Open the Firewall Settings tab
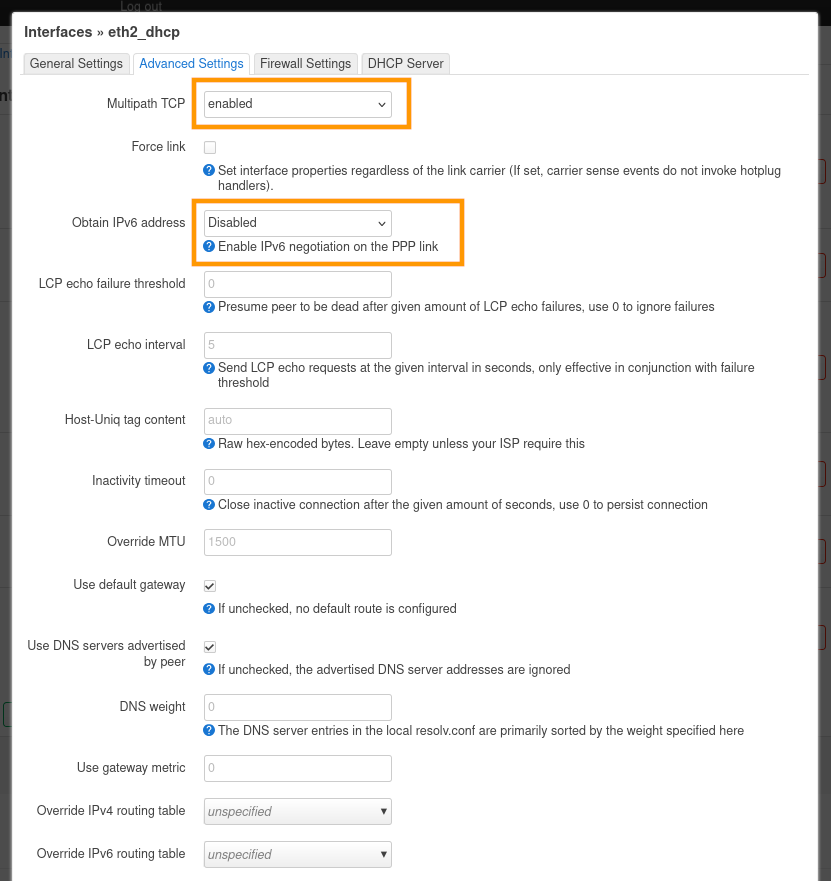The image size is (831, 881). coord(305,64)
